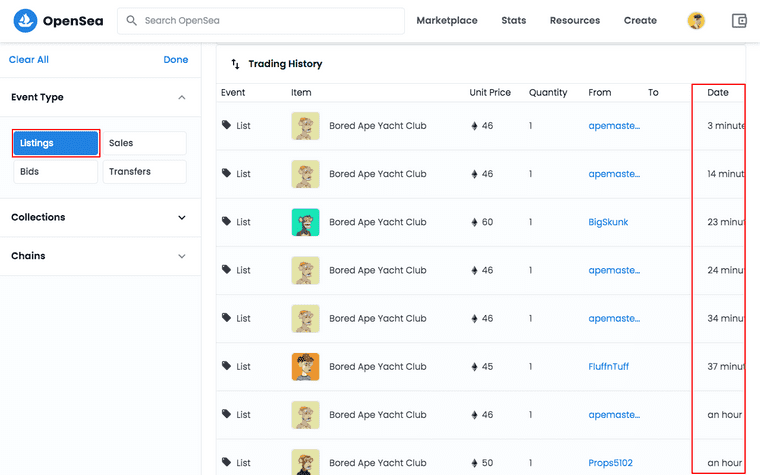Viewport: 760px width, 475px height.
Task: Click Done to close filters
Action: [x=175, y=60]
